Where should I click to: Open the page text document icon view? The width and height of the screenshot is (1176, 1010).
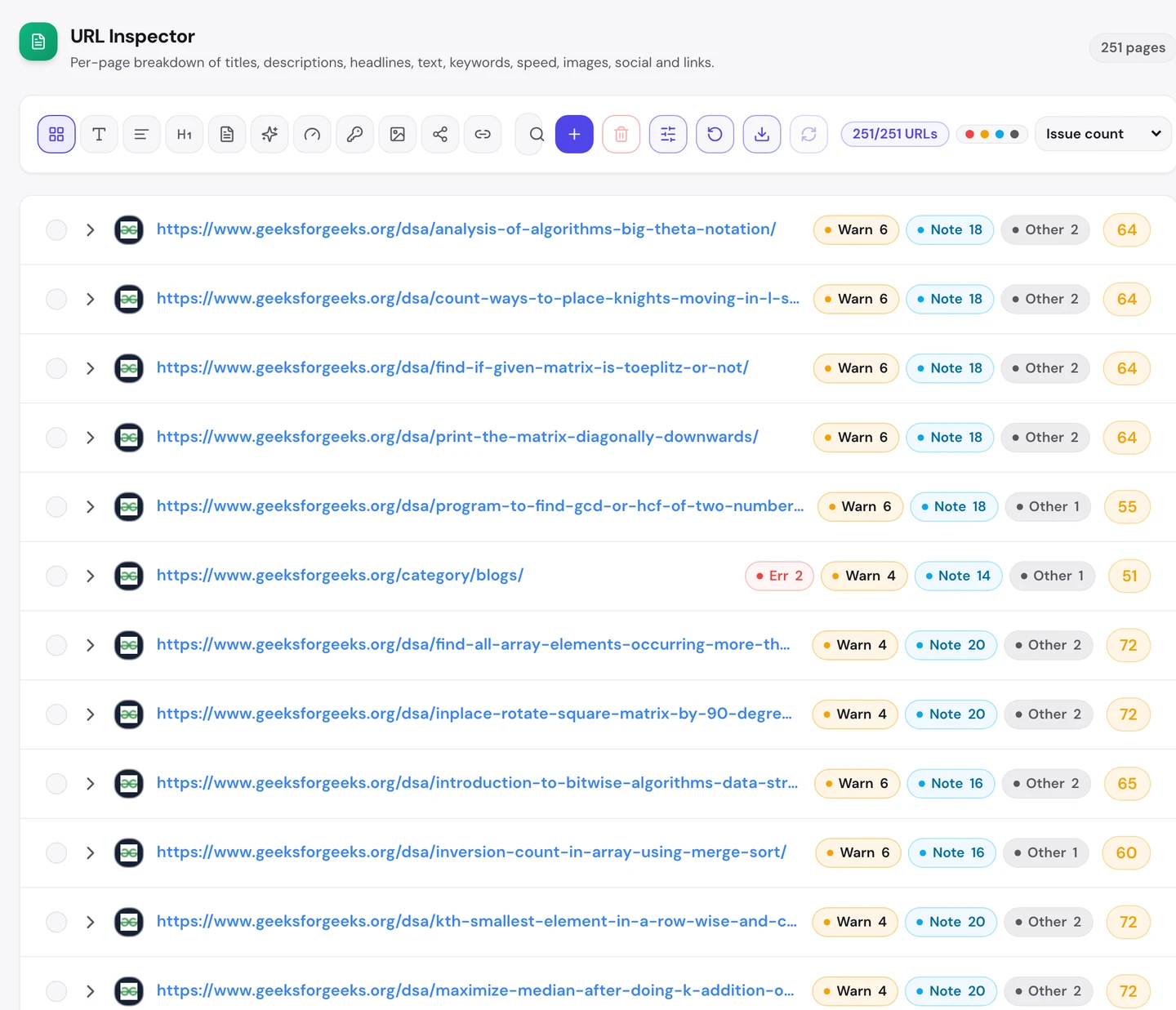pyautogui.click(x=227, y=134)
